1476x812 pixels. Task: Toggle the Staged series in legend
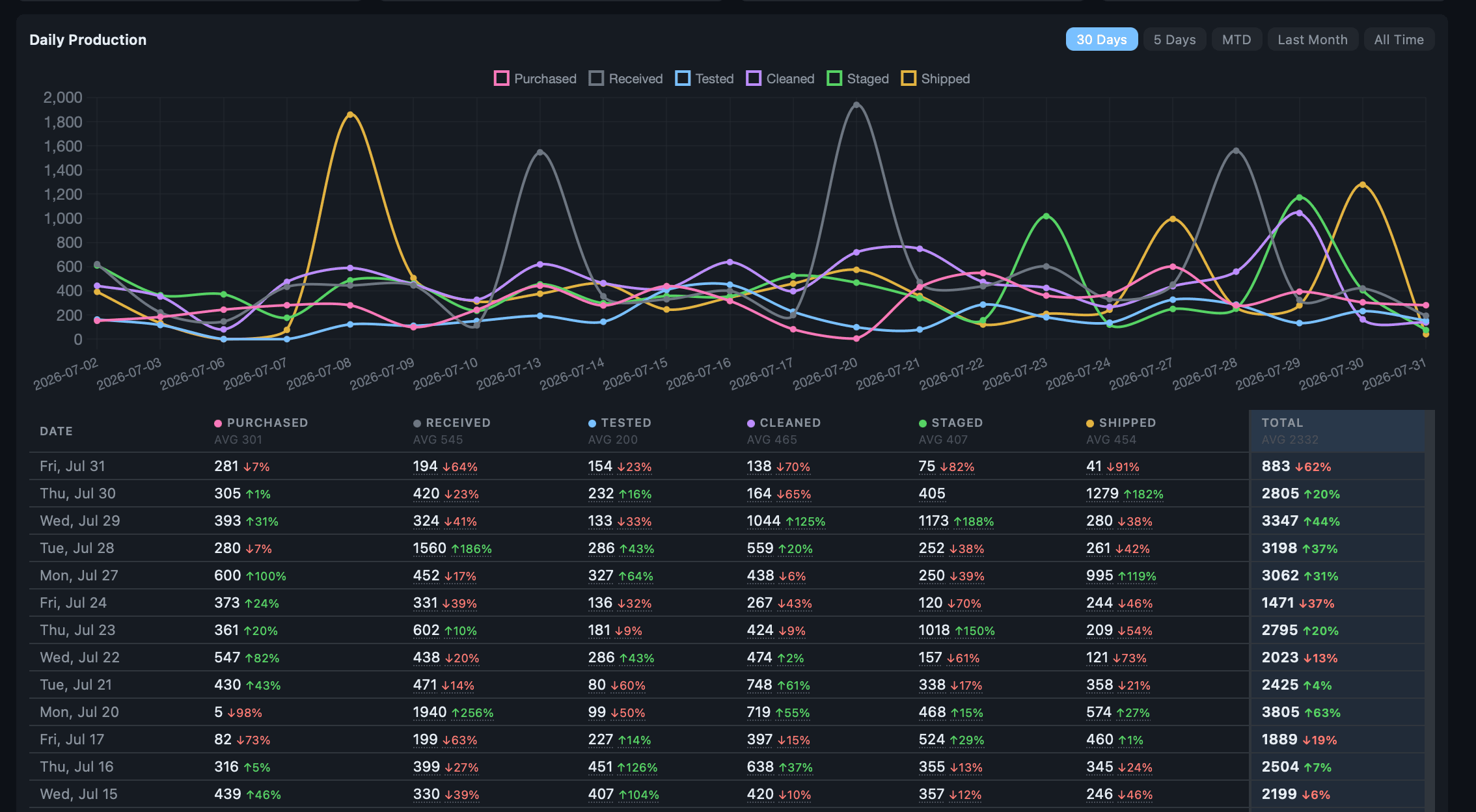(x=858, y=79)
